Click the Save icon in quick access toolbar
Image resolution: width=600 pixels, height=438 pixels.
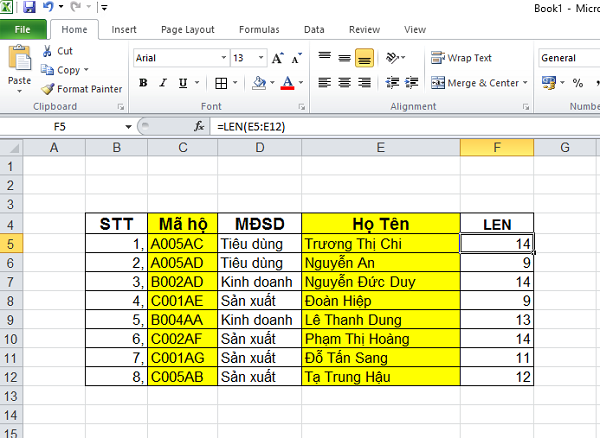(29, 7)
